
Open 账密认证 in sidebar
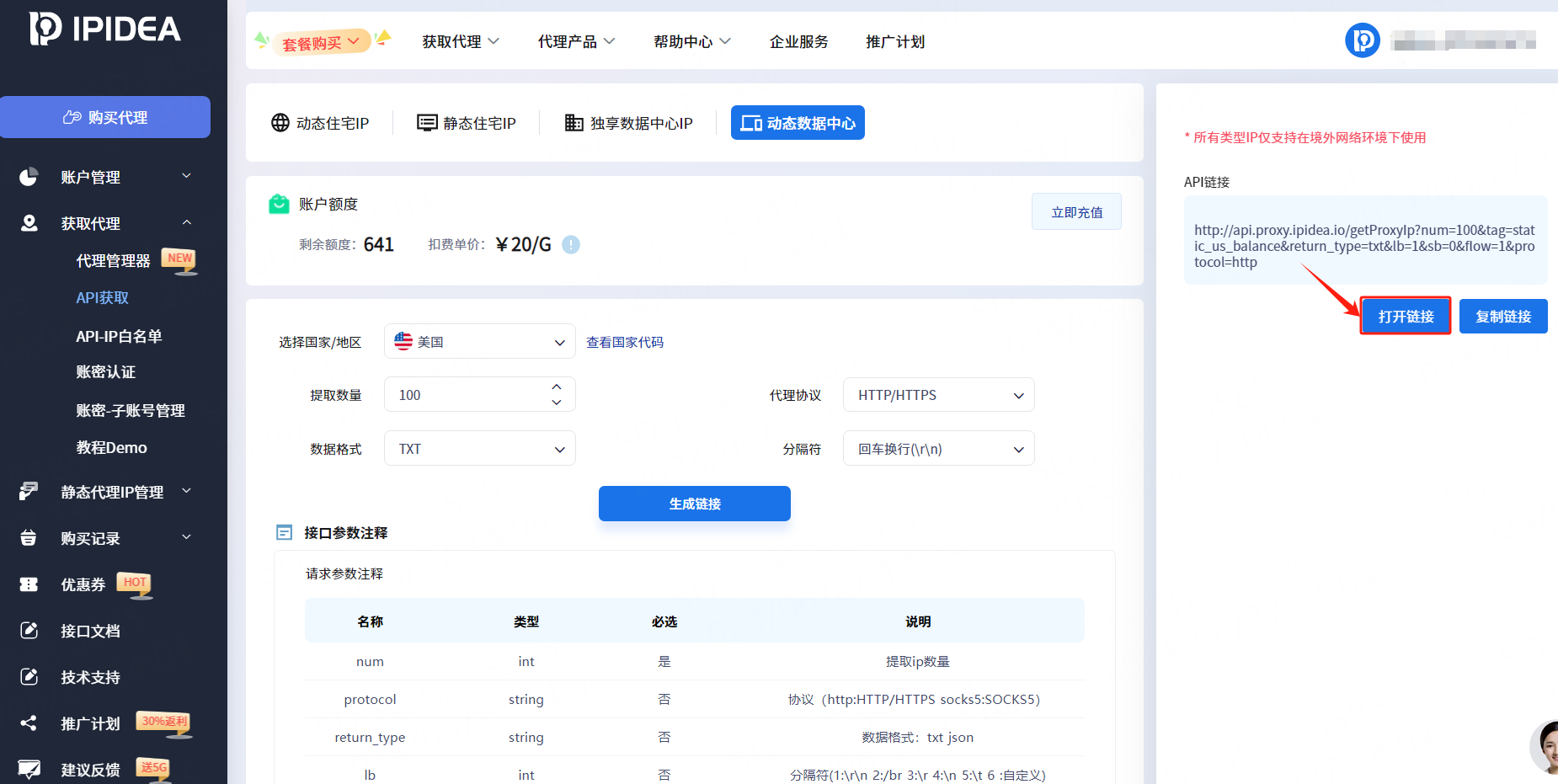[105, 371]
